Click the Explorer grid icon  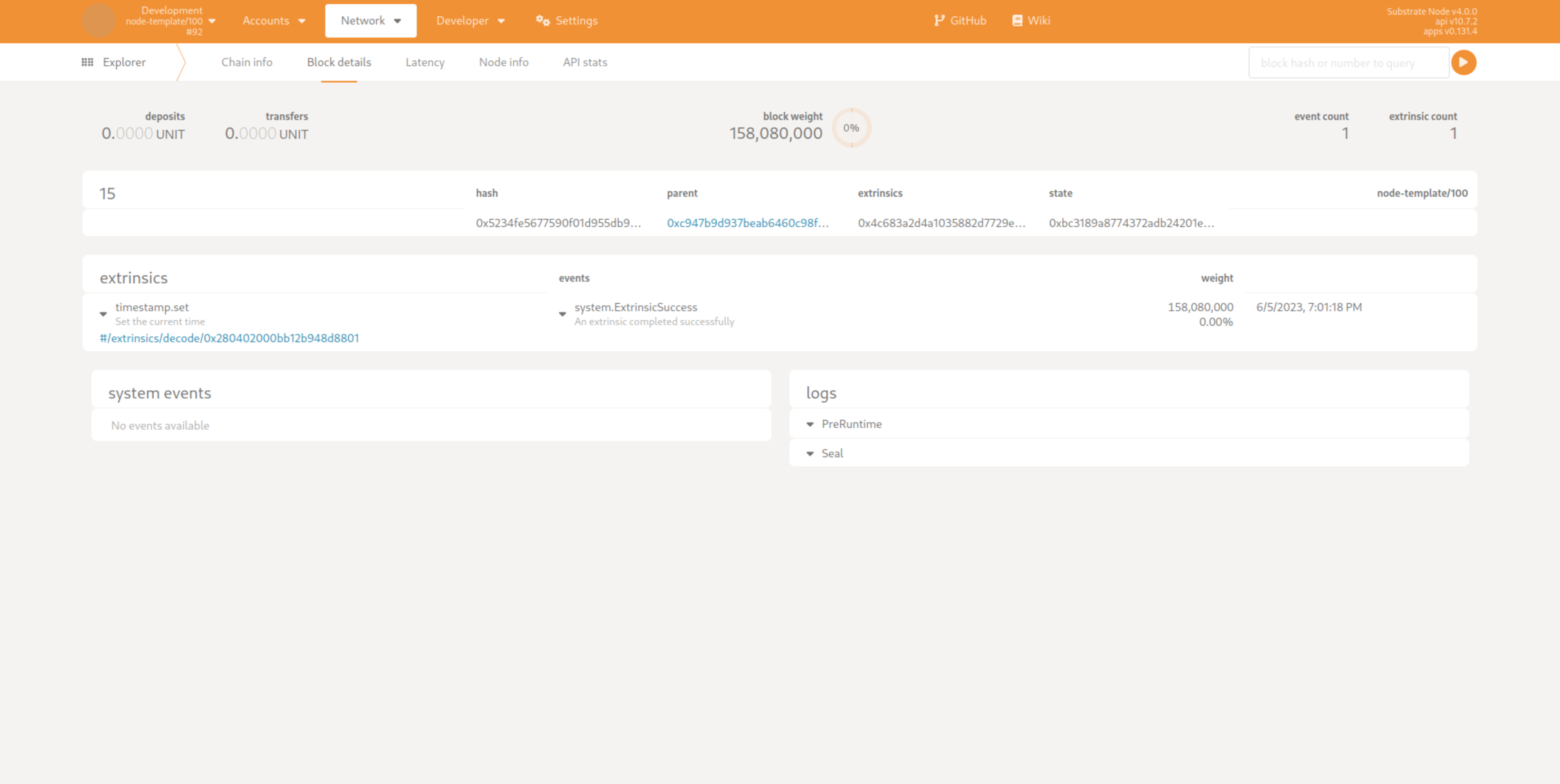pos(87,62)
